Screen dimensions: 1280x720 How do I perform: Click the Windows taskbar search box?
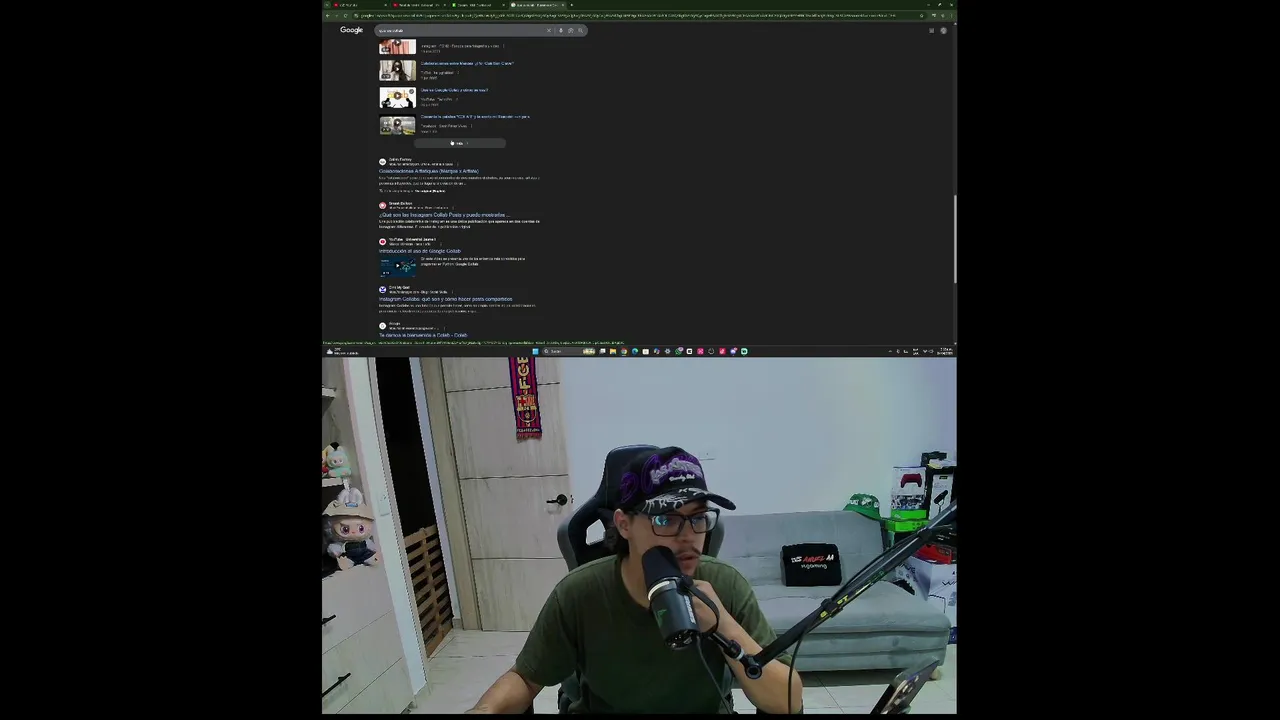pos(569,351)
